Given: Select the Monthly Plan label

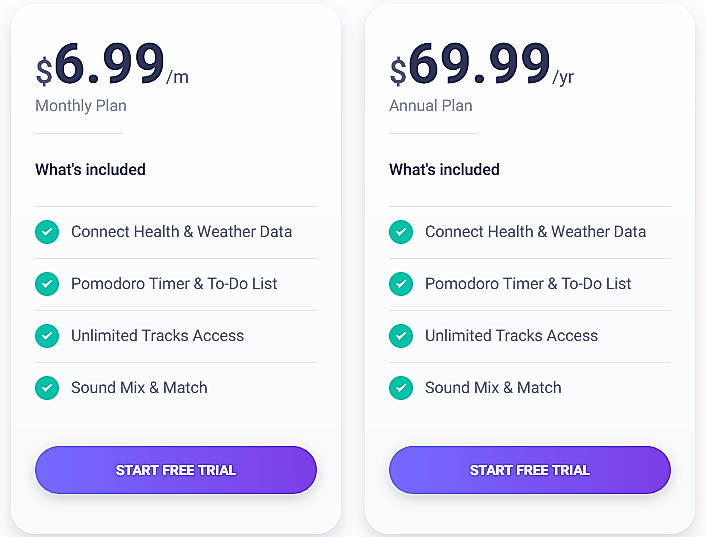Looking at the screenshot, I should [81, 106].
